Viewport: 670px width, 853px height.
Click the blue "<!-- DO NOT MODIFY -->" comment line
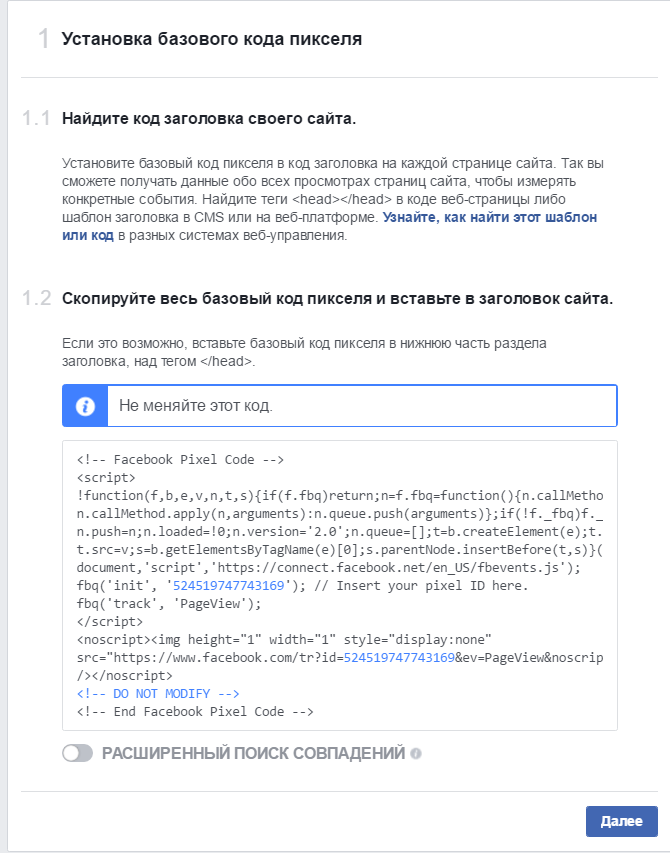(x=158, y=694)
